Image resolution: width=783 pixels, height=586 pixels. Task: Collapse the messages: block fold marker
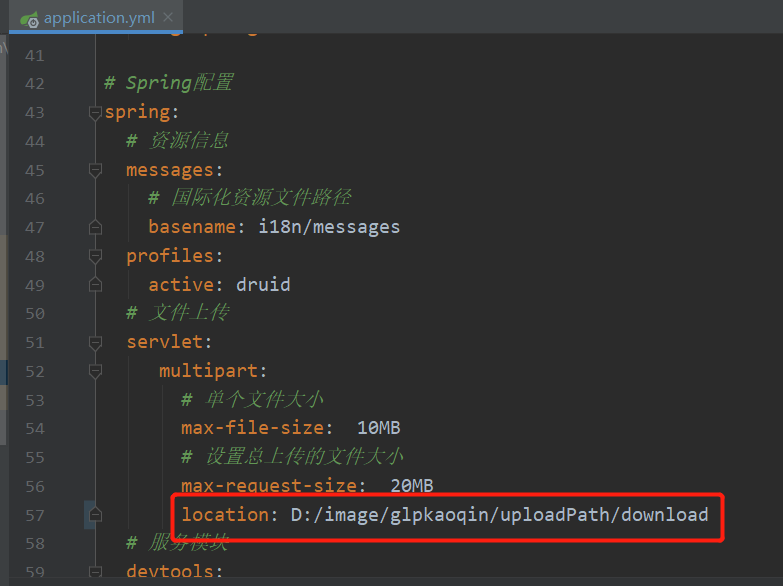coord(95,170)
